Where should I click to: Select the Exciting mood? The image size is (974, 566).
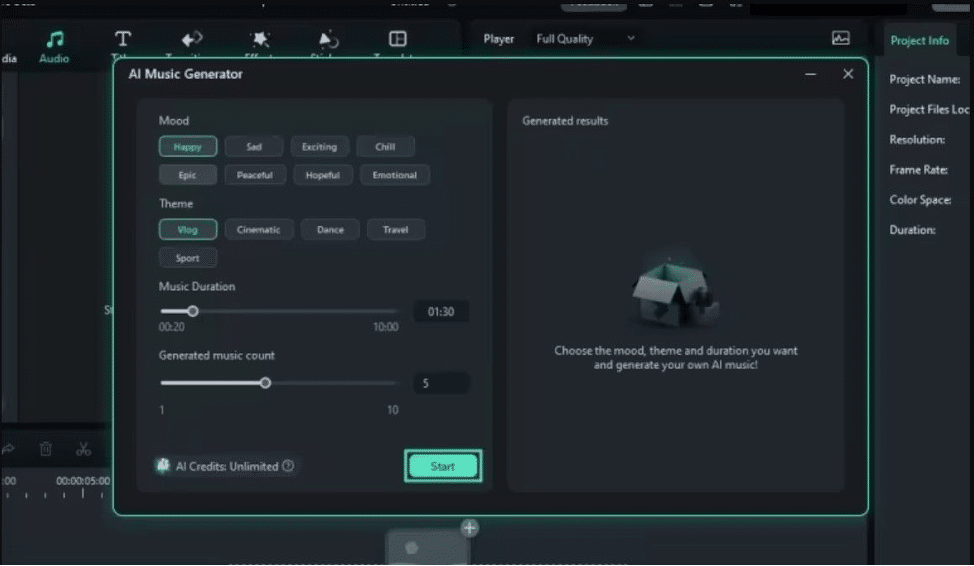[x=319, y=147]
